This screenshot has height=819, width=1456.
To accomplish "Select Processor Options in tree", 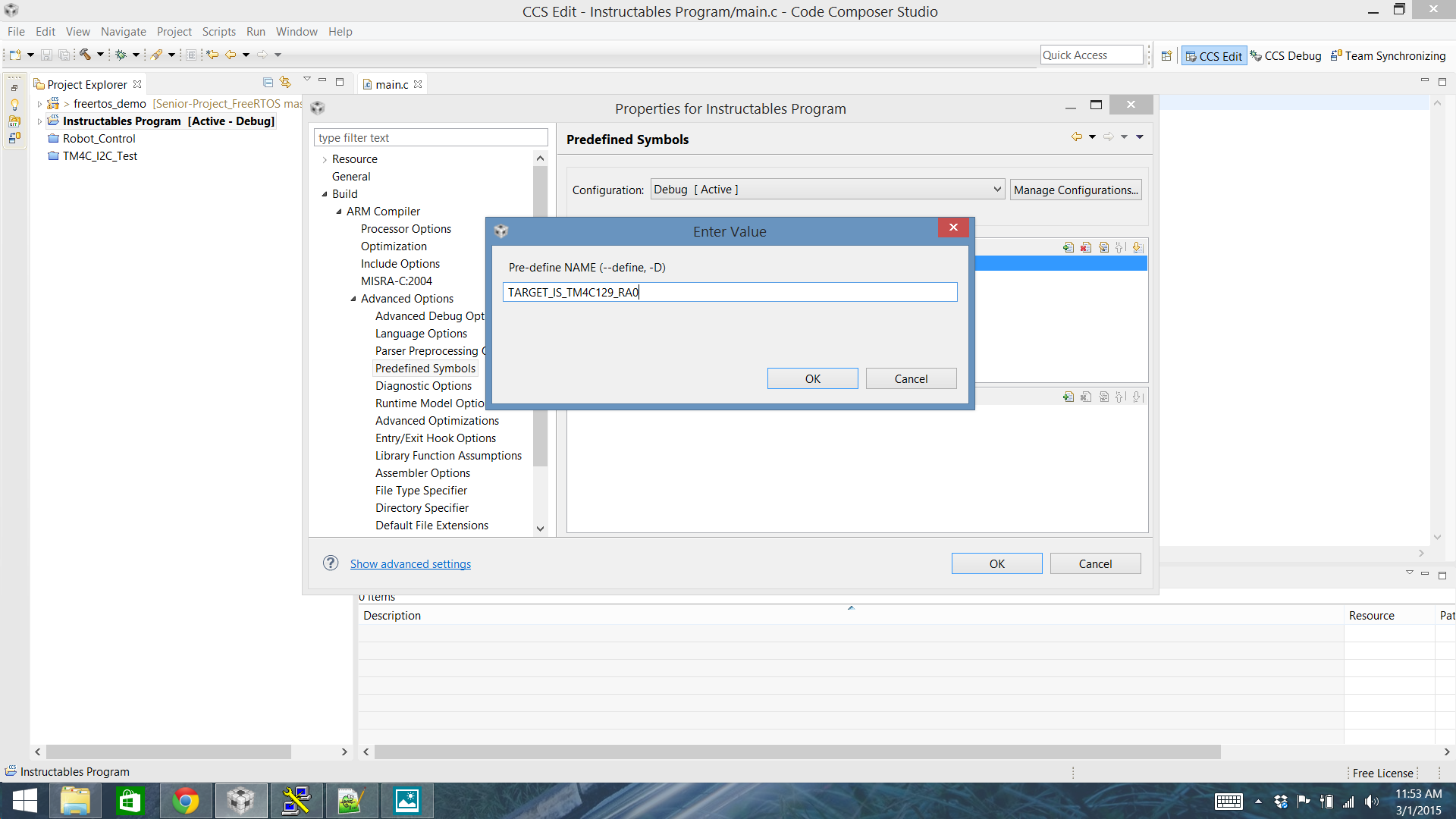I will click(406, 229).
